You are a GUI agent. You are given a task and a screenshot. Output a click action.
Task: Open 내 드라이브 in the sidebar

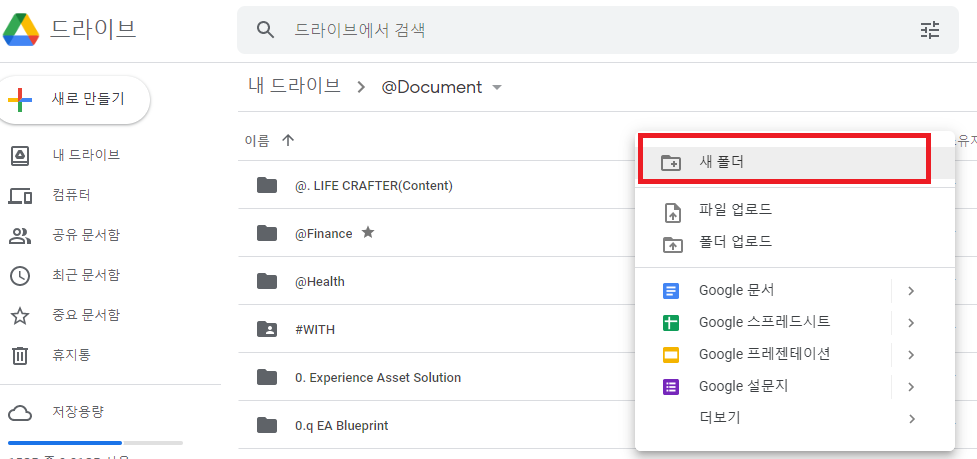[x=86, y=155]
